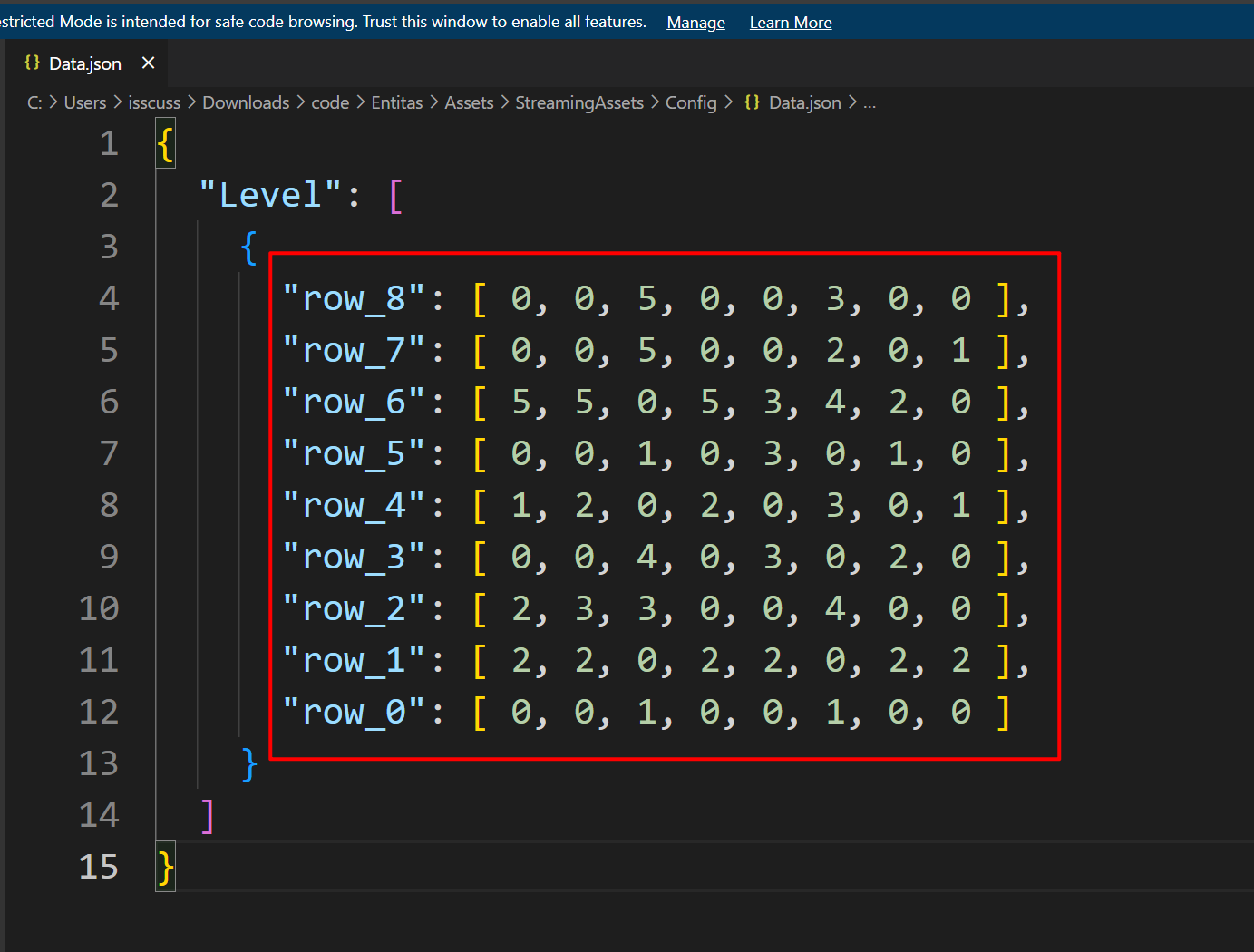Click the closing brace on line 15
Viewport: 1254px width, 952px height.
click(x=165, y=868)
